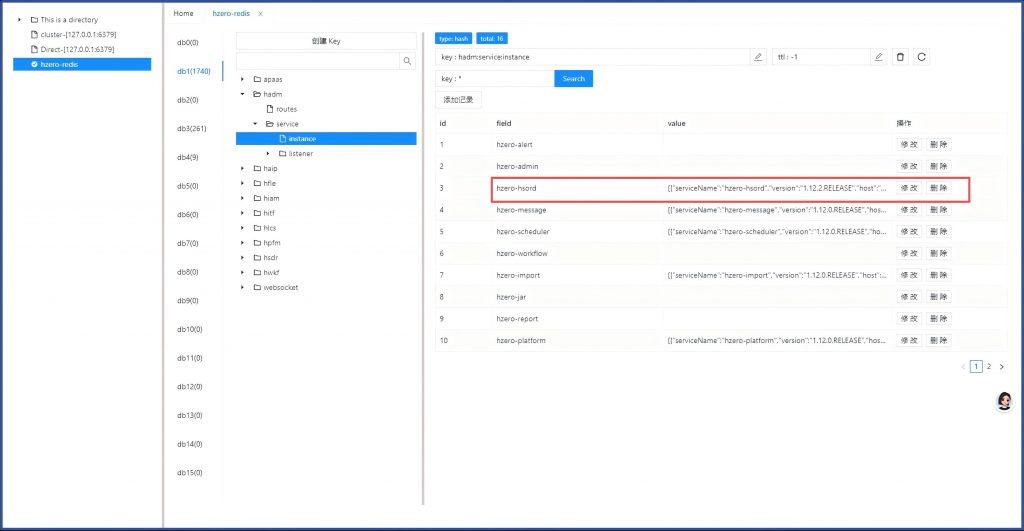1024x531 pixels.
Task: Click the 创建 Key button
Action: [325, 41]
